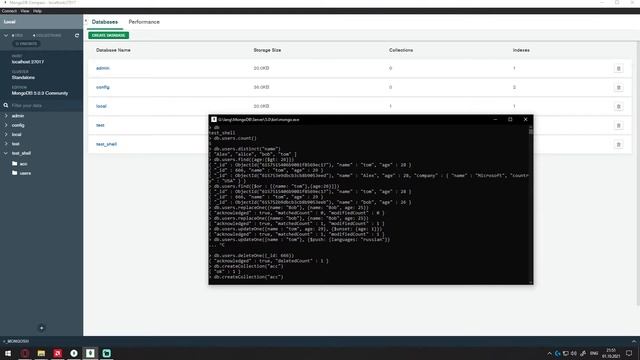The height and width of the screenshot is (360, 640).
Task: Select the acc collection in the sidebar
Action: [x=23, y=164]
